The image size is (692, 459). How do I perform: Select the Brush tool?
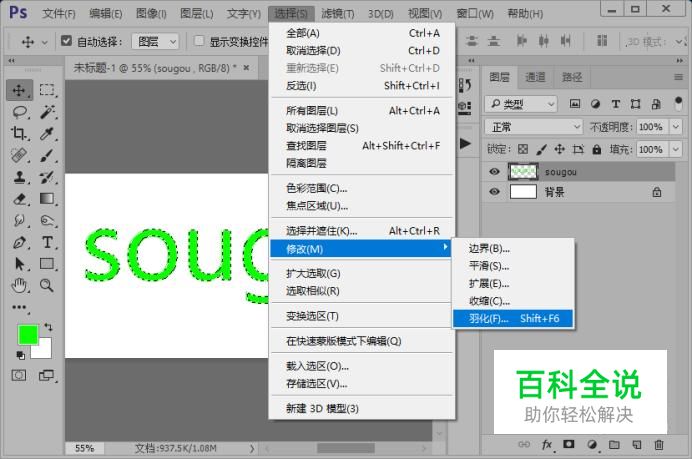[47, 155]
